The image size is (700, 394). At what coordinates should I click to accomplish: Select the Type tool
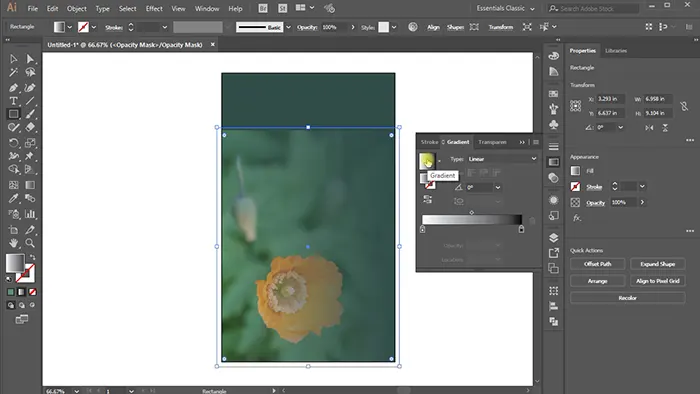[x=13, y=101]
